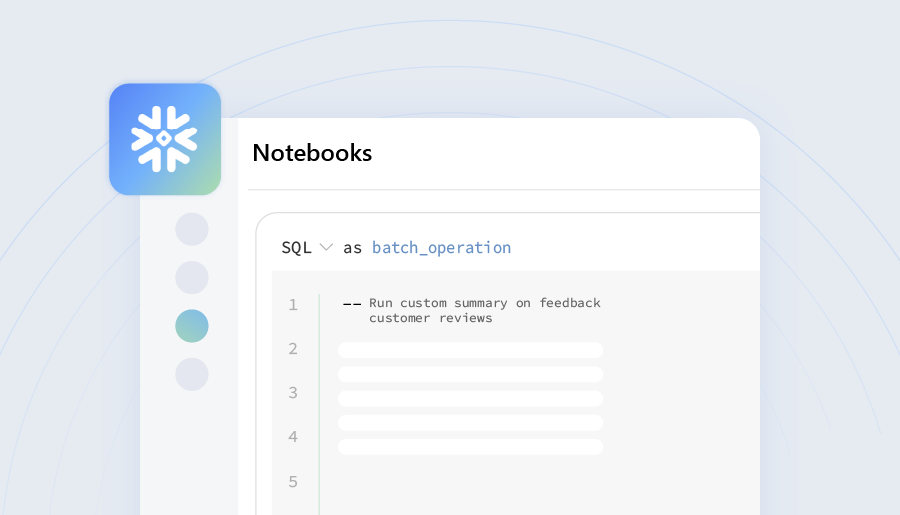Click line number 3 in gutter
Image resolution: width=900 pixels, height=515 pixels.
(293, 393)
